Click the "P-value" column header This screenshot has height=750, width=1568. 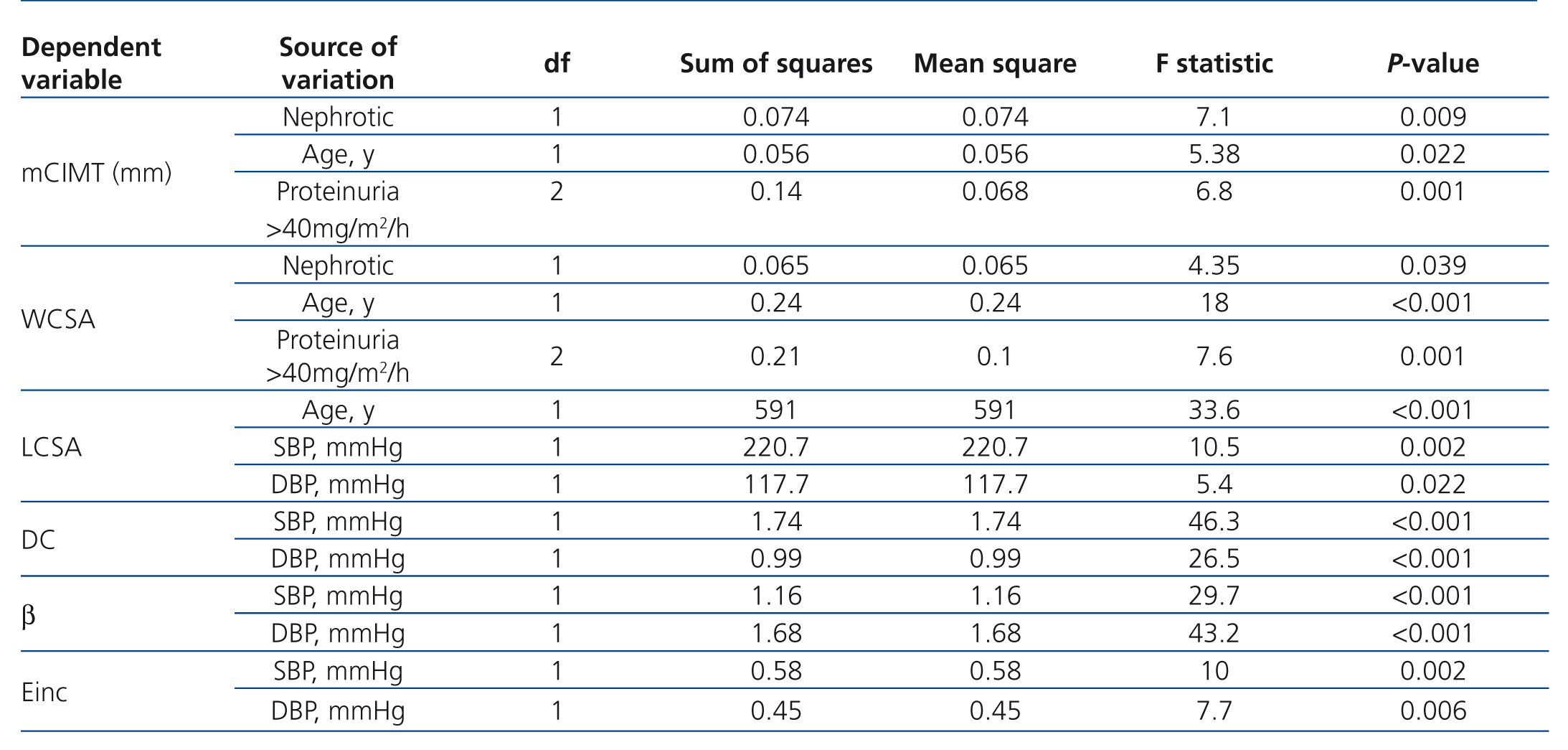[1432, 64]
